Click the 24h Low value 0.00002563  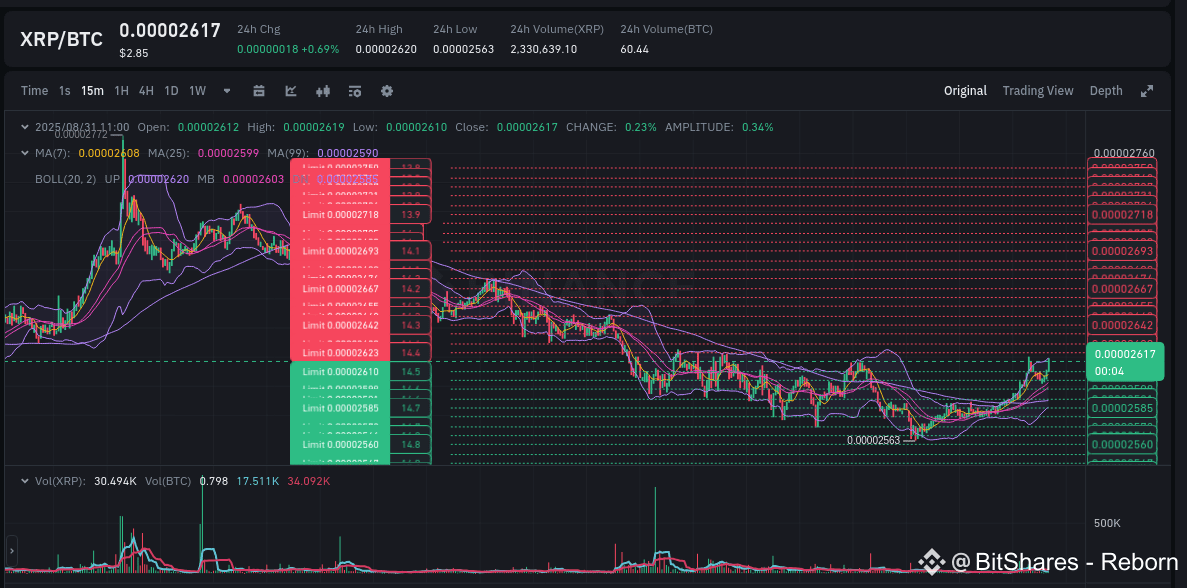click(x=463, y=49)
